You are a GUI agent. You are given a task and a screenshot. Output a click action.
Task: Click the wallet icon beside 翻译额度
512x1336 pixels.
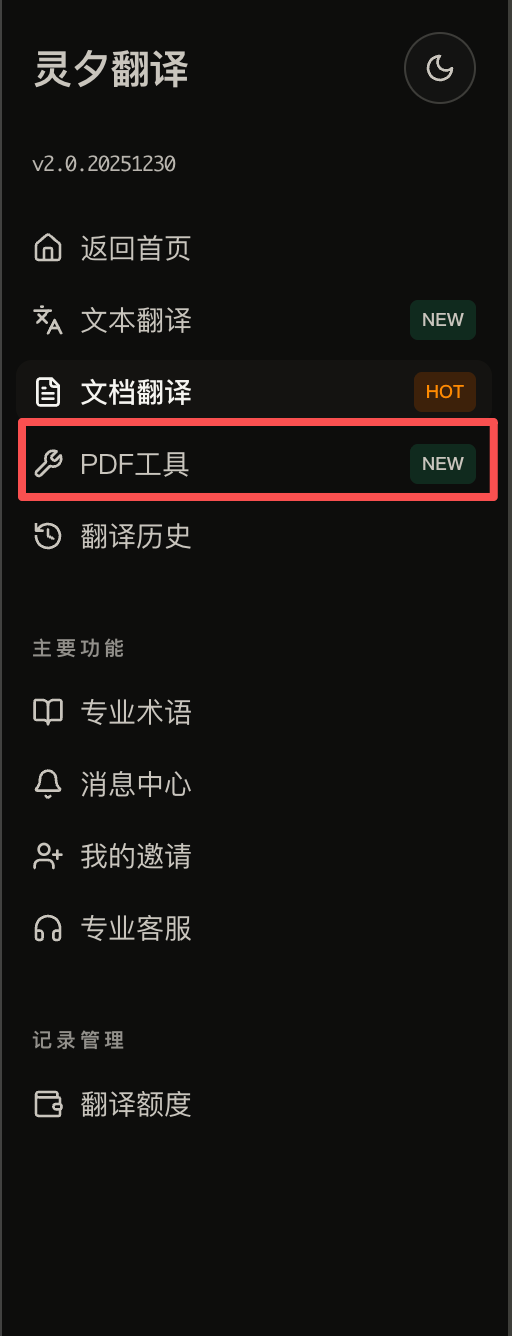click(x=48, y=1104)
